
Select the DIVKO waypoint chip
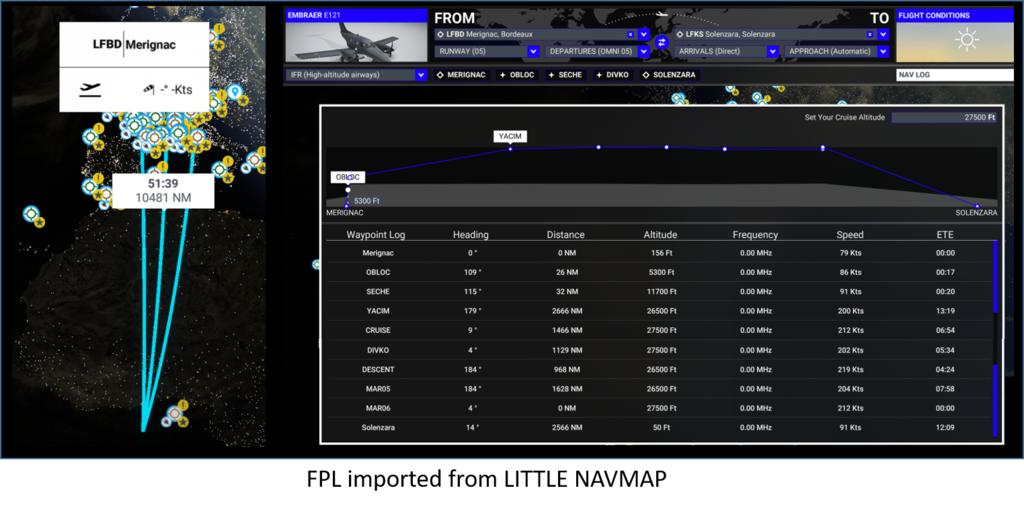613,75
